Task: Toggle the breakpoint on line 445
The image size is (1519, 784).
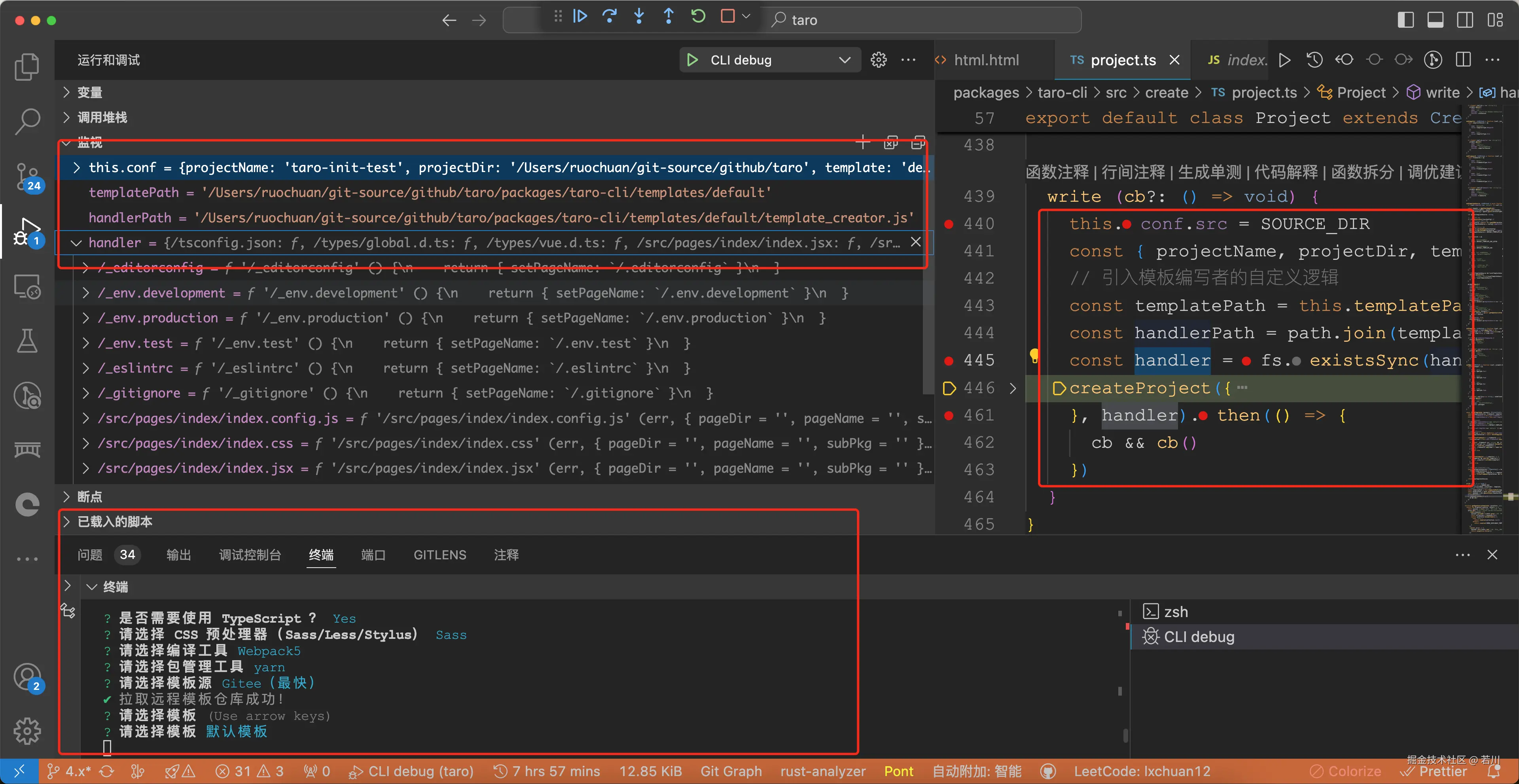Action: [x=949, y=360]
